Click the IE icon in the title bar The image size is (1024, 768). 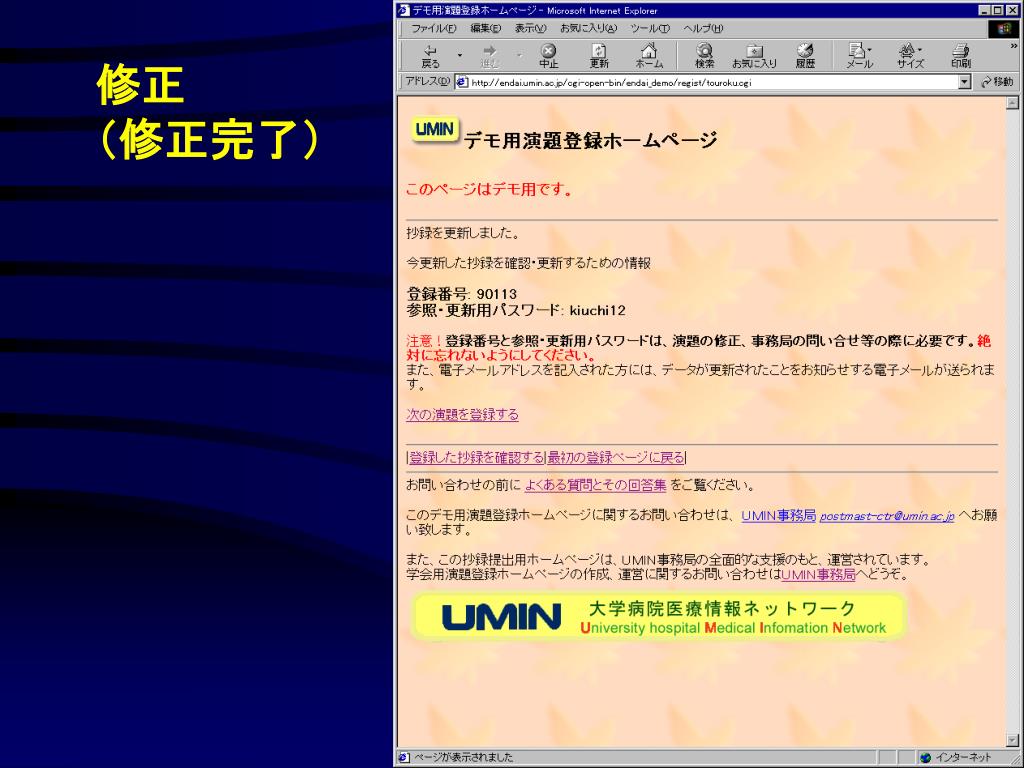(x=404, y=10)
